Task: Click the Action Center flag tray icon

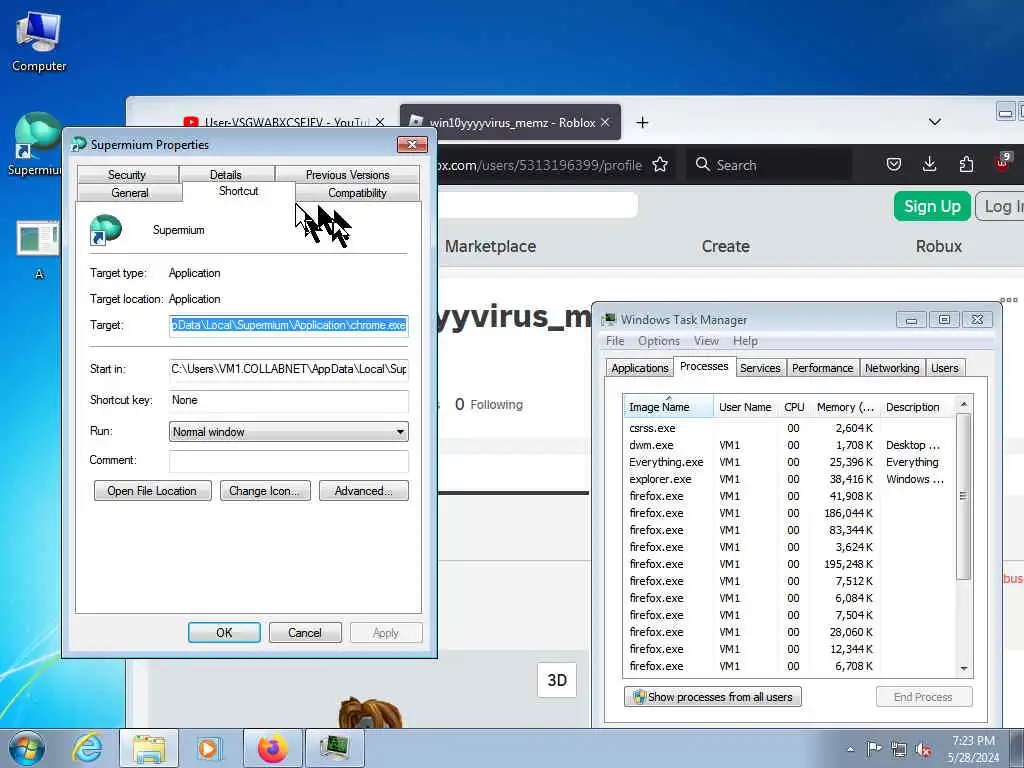Action: click(x=874, y=749)
